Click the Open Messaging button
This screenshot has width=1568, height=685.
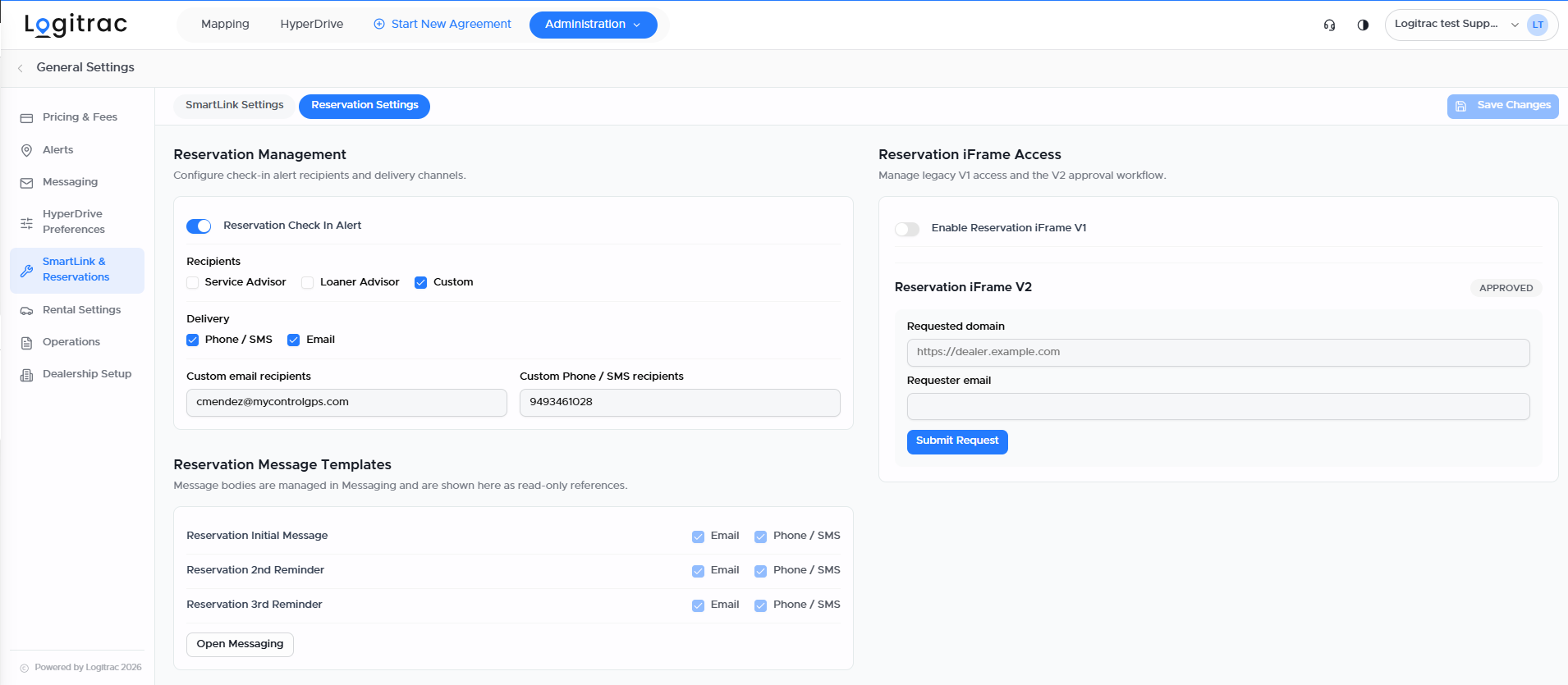click(240, 645)
